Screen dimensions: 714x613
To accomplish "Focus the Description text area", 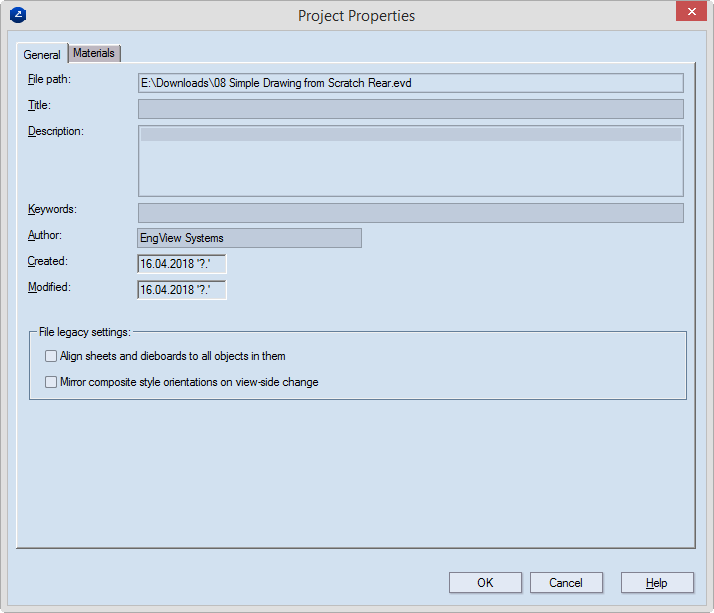I will click(x=410, y=160).
